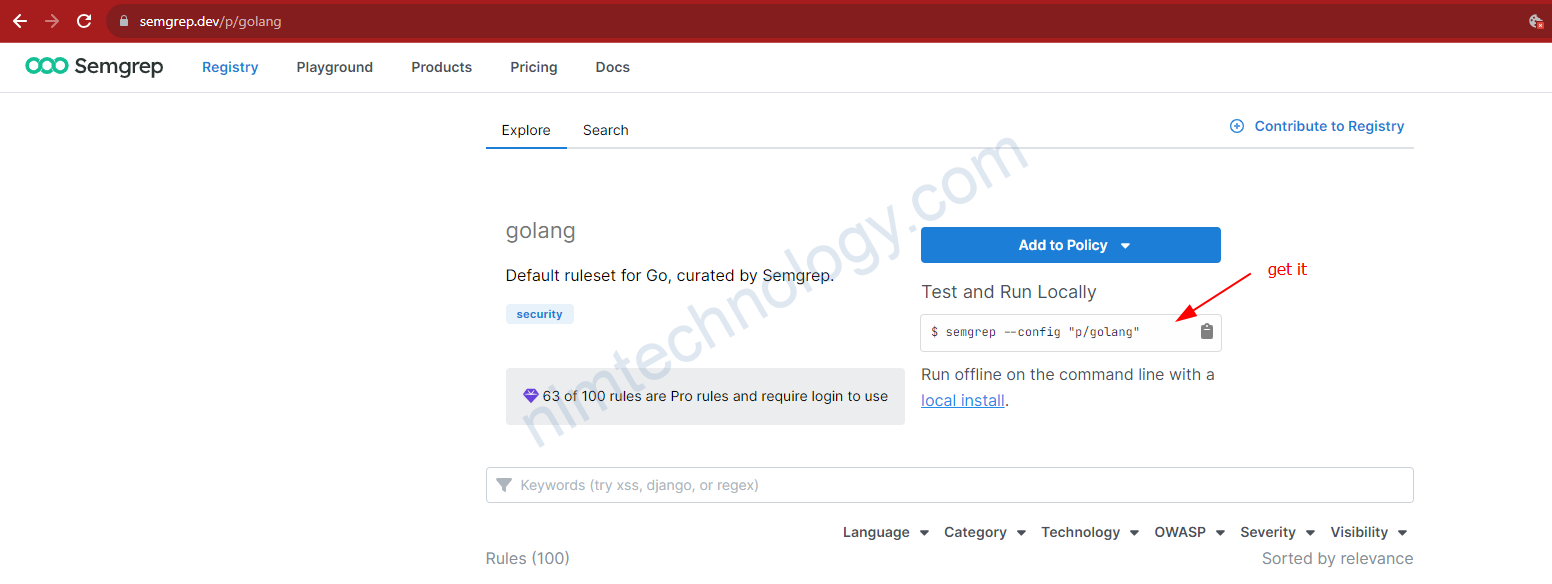Click the plus icon beside Contribute to Registry

click(x=1237, y=126)
